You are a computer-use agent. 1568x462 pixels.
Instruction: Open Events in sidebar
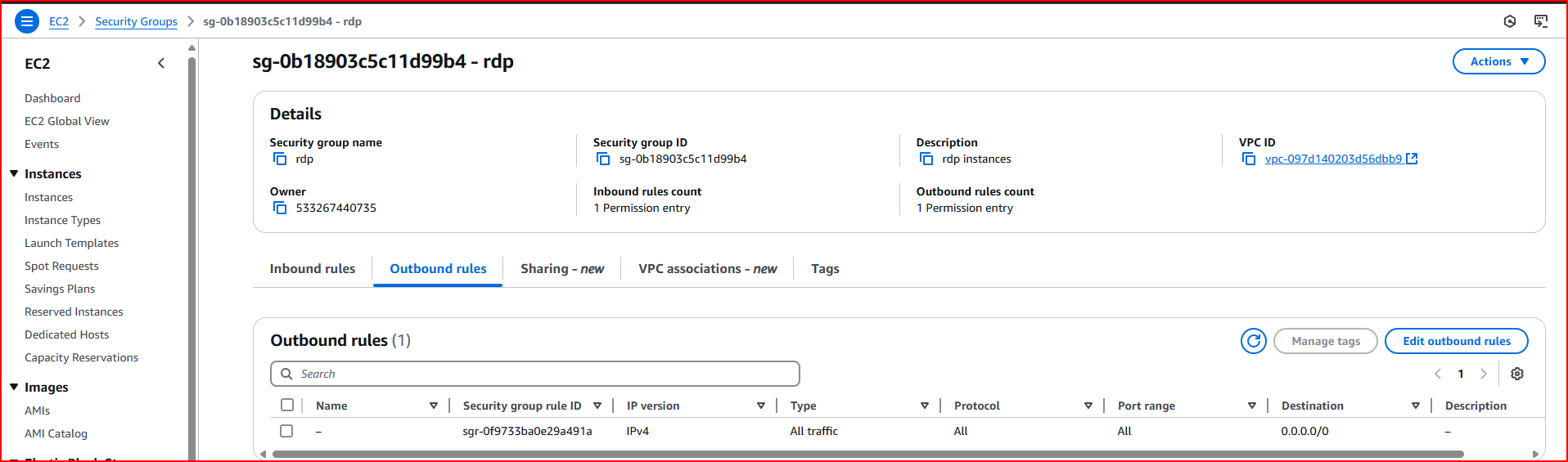[42, 144]
